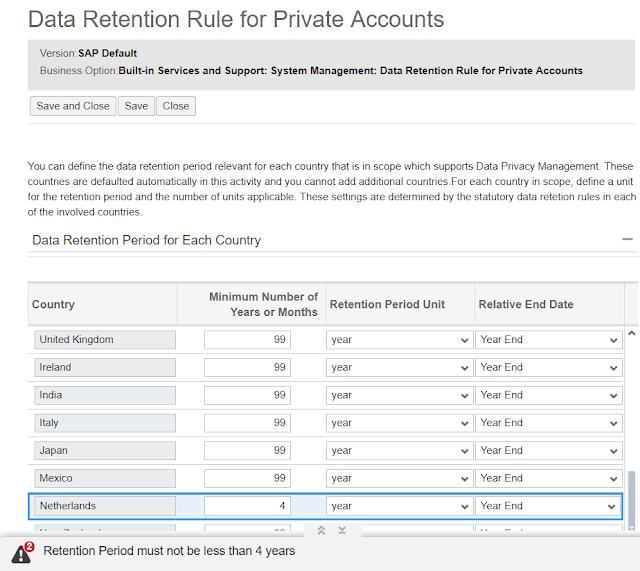Click the Close button in toolbar
This screenshot has width=640, height=571.
point(176,106)
